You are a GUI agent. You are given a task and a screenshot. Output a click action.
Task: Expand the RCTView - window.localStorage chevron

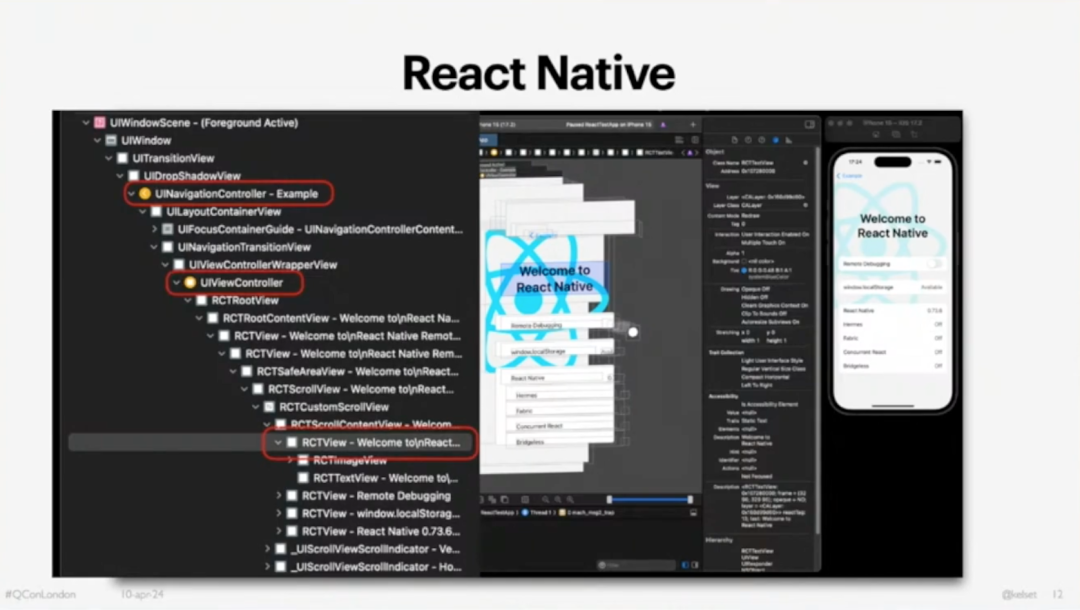pyautogui.click(x=279, y=514)
